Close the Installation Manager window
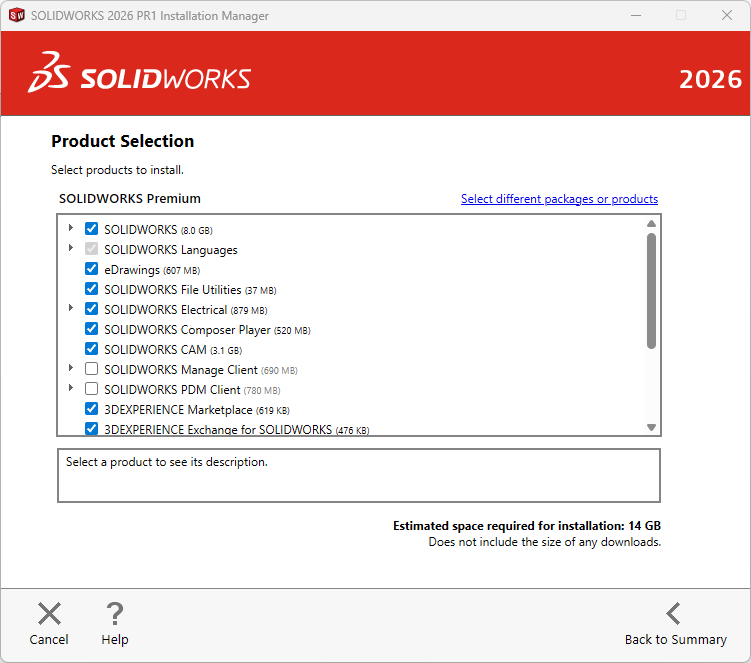The image size is (751, 663). [x=727, y=16]
